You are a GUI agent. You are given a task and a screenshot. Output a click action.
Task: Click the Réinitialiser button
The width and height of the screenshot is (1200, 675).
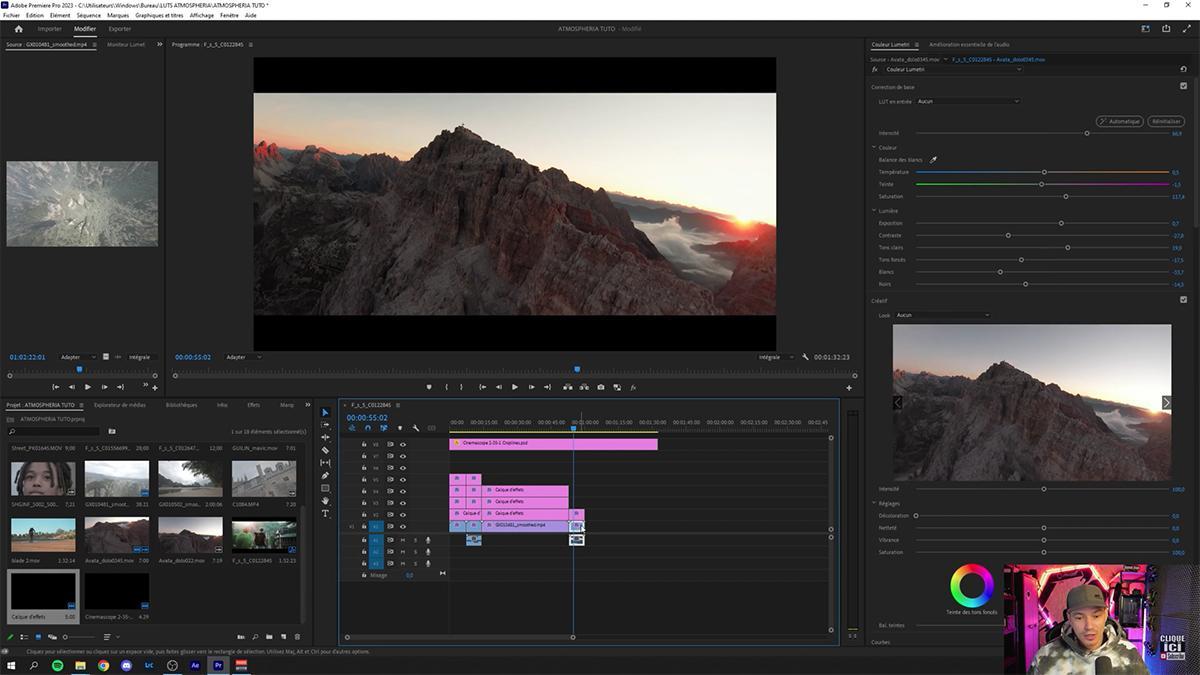click(1166, 121)
